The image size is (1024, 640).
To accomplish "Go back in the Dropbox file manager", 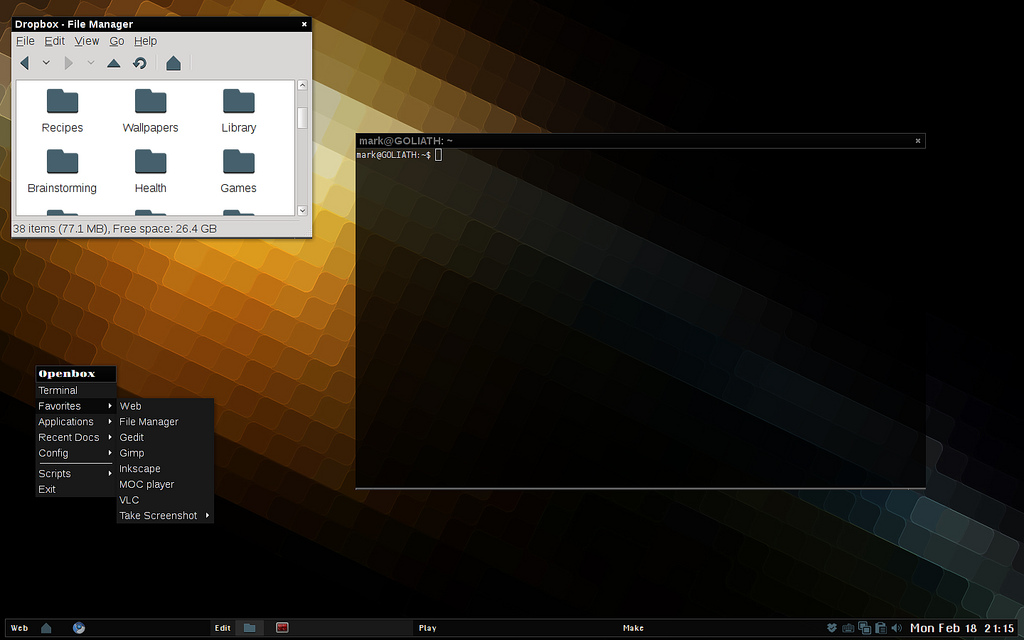I will [x=25, y=63].
